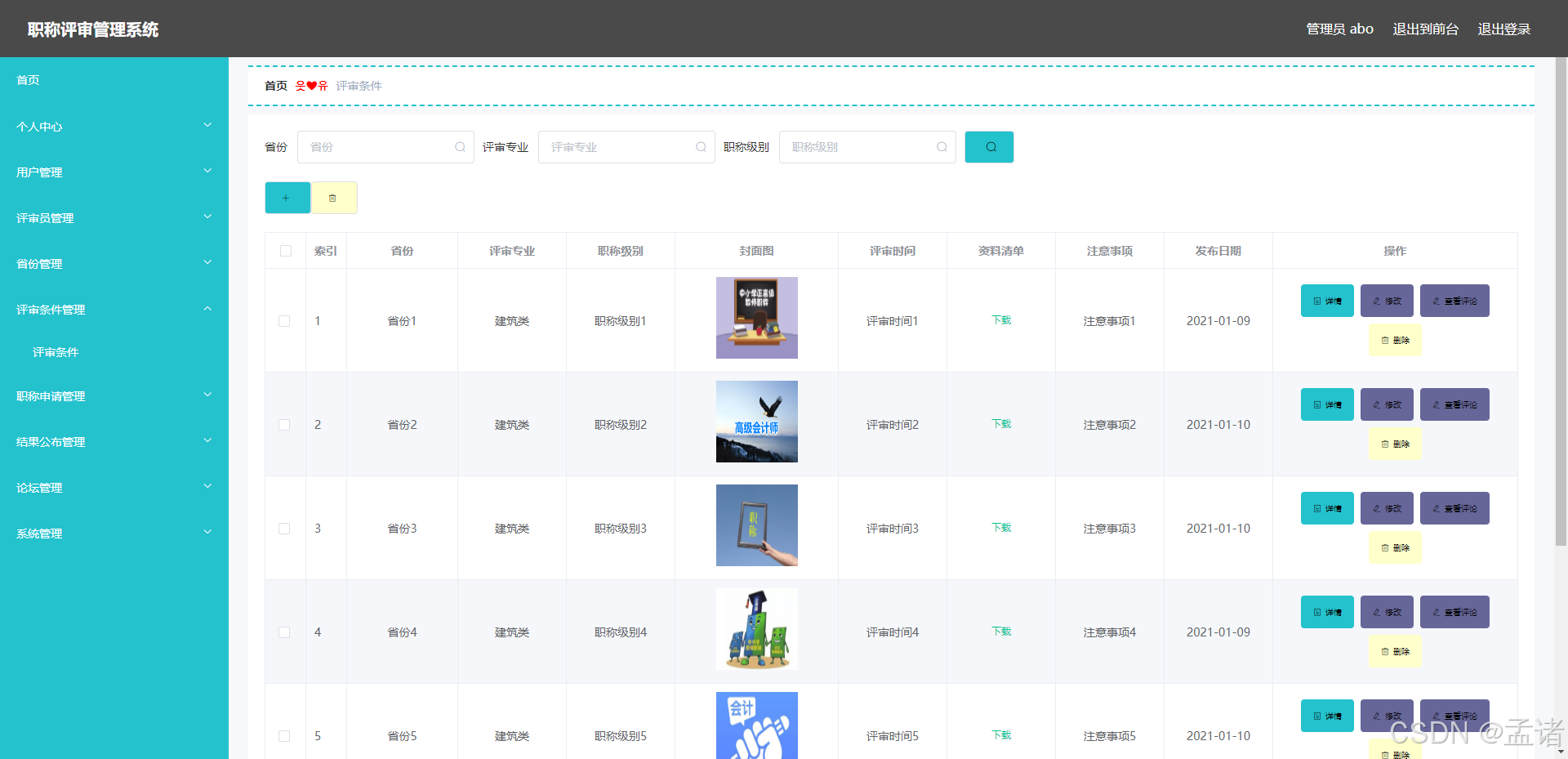Click 退出登录 in the header
This screenshot has width=1568, height=759.
click(x=1503, y=29)
